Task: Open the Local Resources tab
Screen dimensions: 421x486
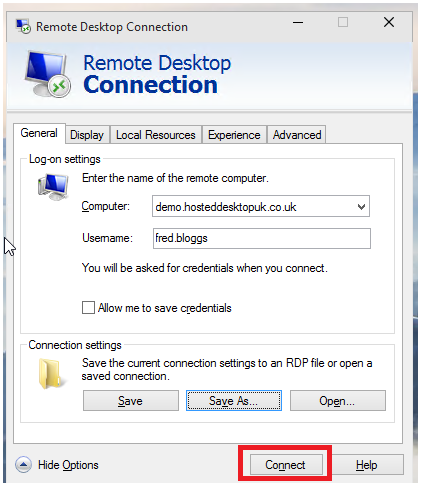Action: pyautogui.click(x=156, y=135)
